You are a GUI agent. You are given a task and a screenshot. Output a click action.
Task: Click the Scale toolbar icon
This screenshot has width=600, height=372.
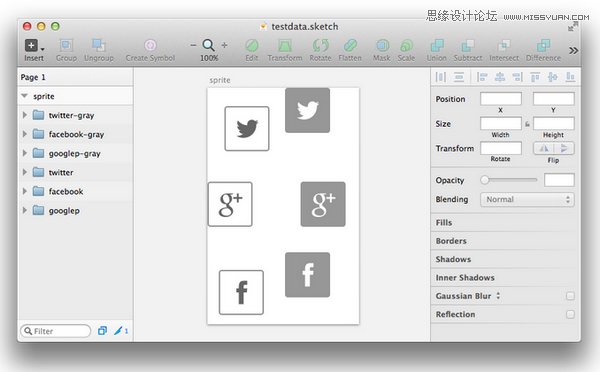[x=406, y=46]
